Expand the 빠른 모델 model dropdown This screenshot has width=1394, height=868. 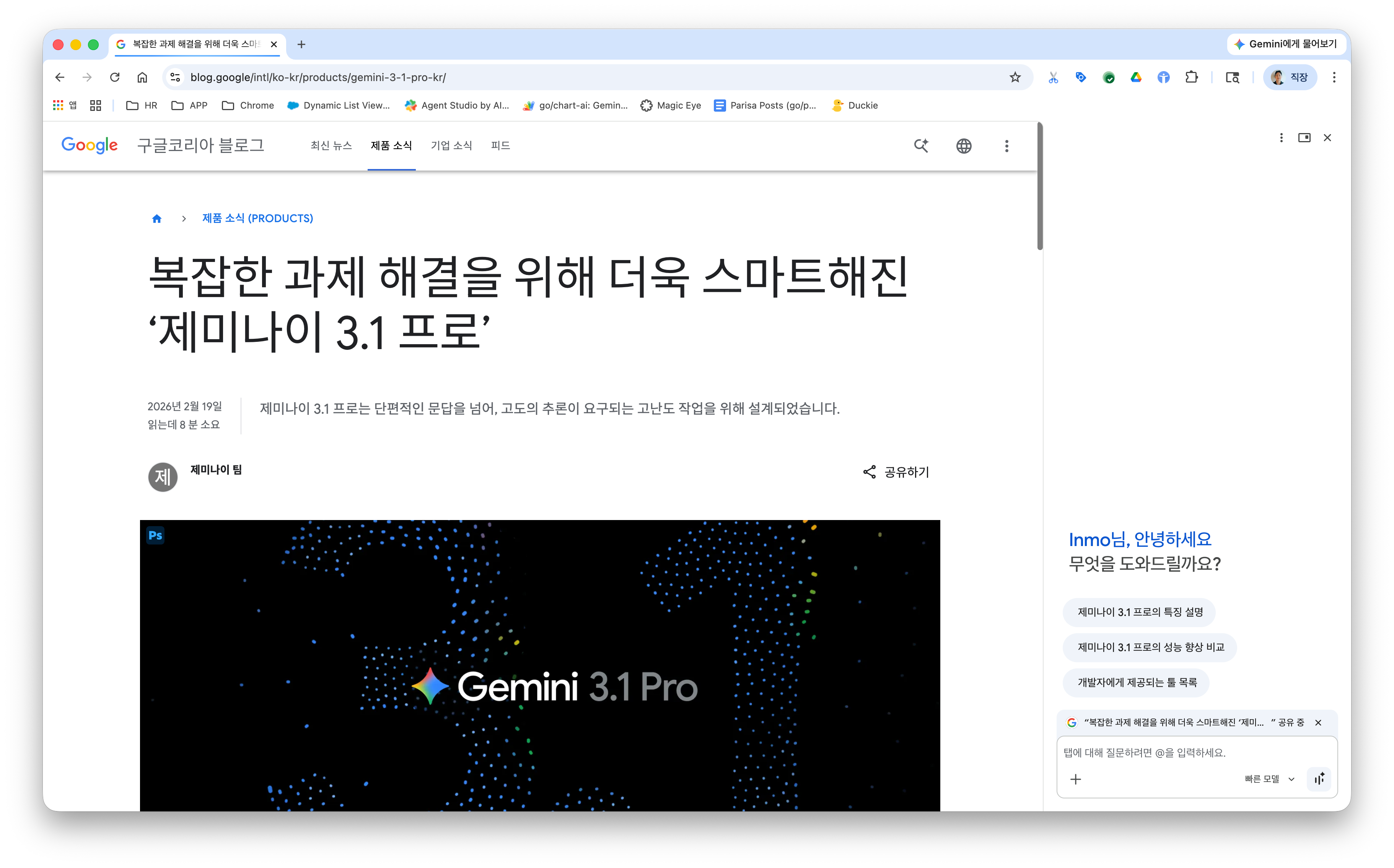(x=1269, y=779)
